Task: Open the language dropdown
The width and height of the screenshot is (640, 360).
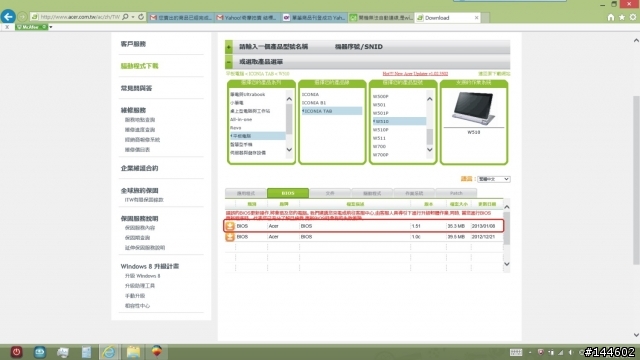Action: pos(494,179)
